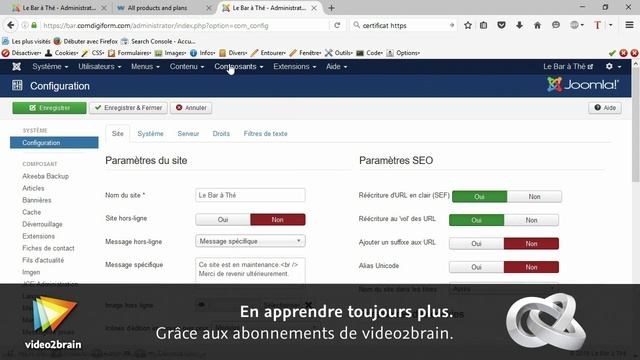Click the Message spécifique text area
This screenshot has height=360, width=640.
[x=250, y=271]
